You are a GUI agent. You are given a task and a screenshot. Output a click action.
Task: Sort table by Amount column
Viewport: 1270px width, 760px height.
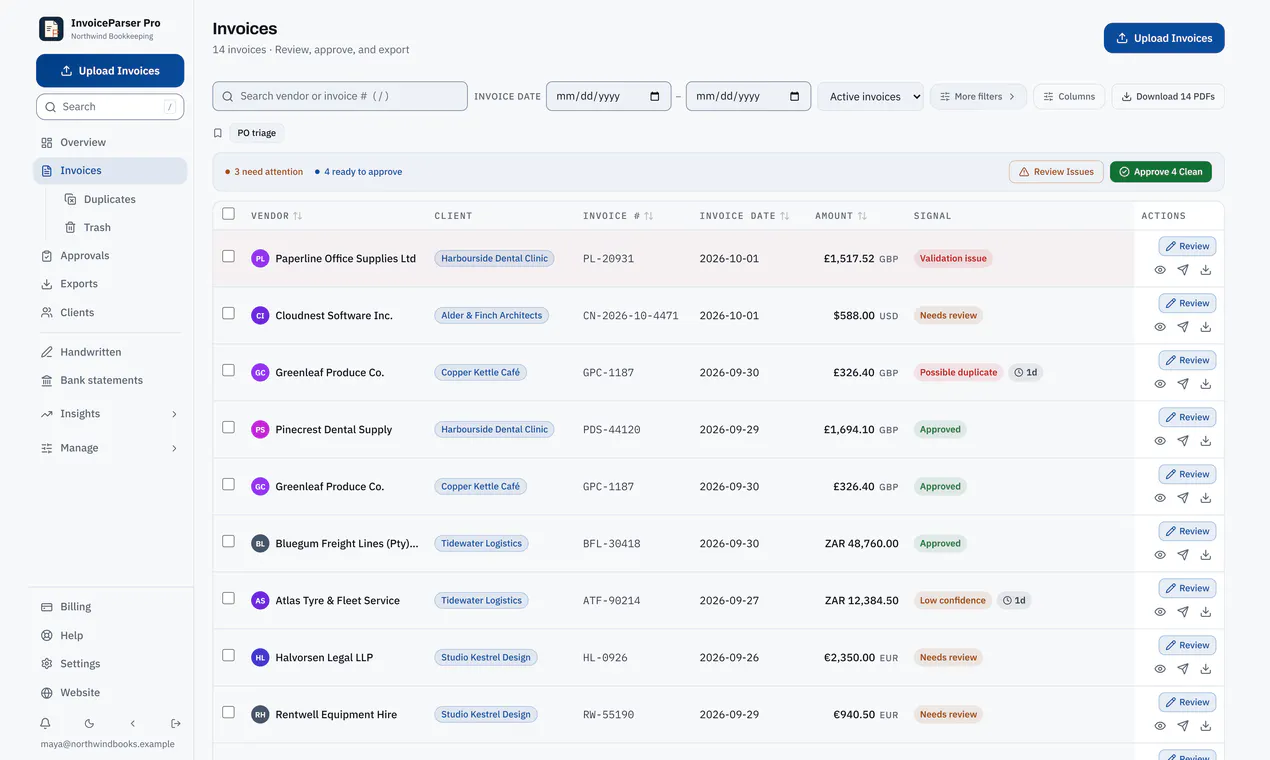click(x=841, y=215)
